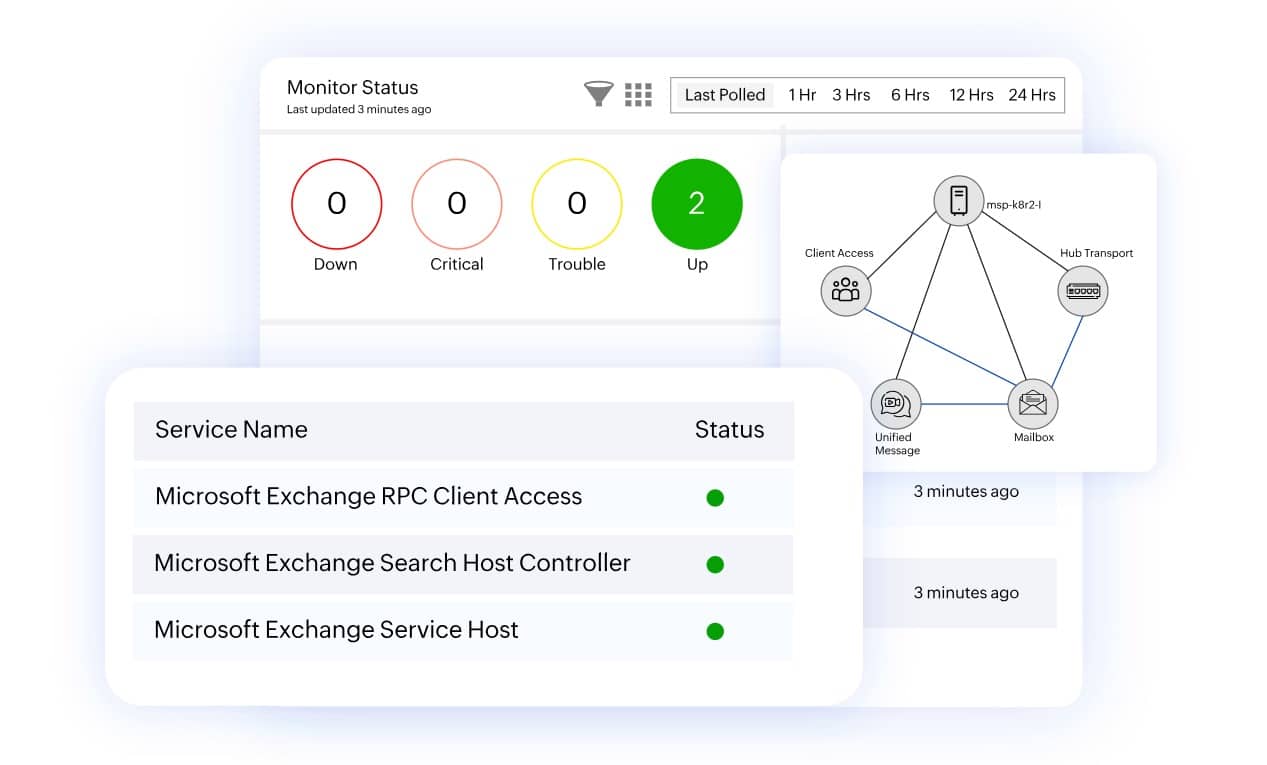Click the Critical label under the orange circle

[457, 264]
